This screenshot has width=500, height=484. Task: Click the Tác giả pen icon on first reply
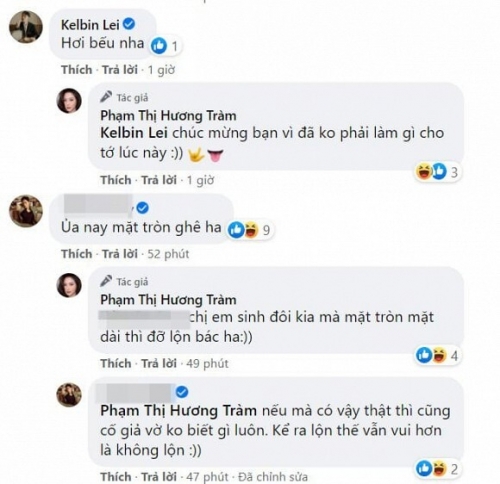click(x=106, y=97)
